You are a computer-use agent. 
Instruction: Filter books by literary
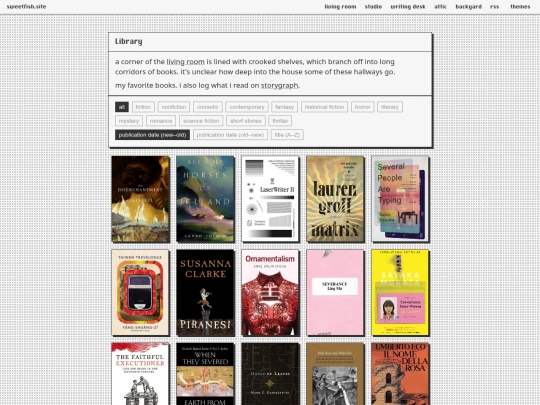(390, 107)
